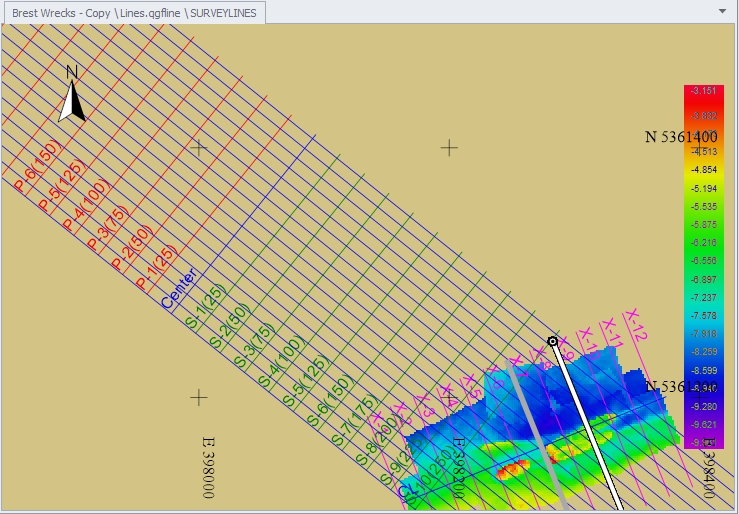The width and height of the screenshot is (739, 514).
Task: Click the magenta X-12 cross line label
Action: click(638, 324)
